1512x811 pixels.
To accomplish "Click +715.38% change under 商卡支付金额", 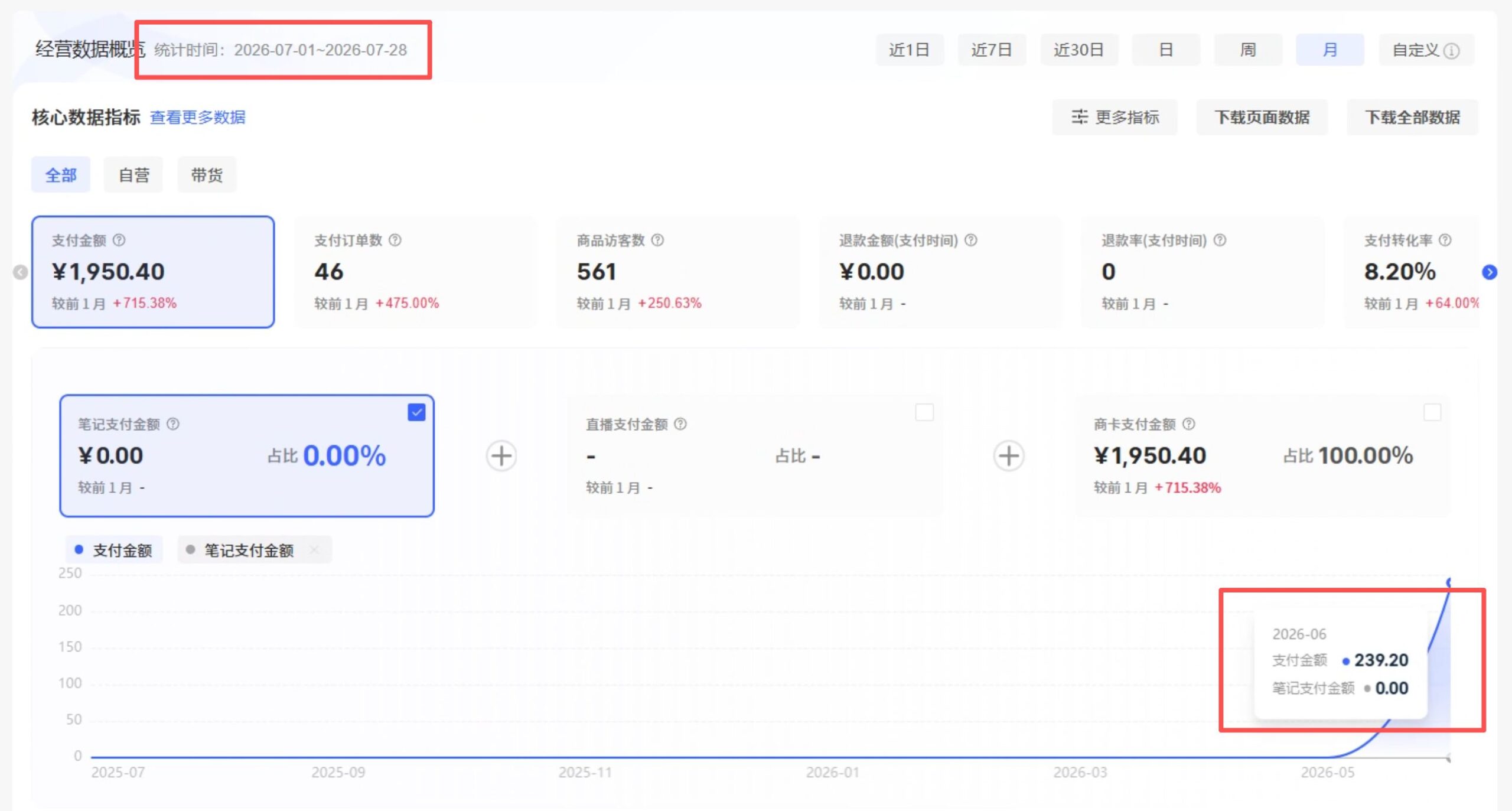I will pyautogui.click(x=1188, y=487).
